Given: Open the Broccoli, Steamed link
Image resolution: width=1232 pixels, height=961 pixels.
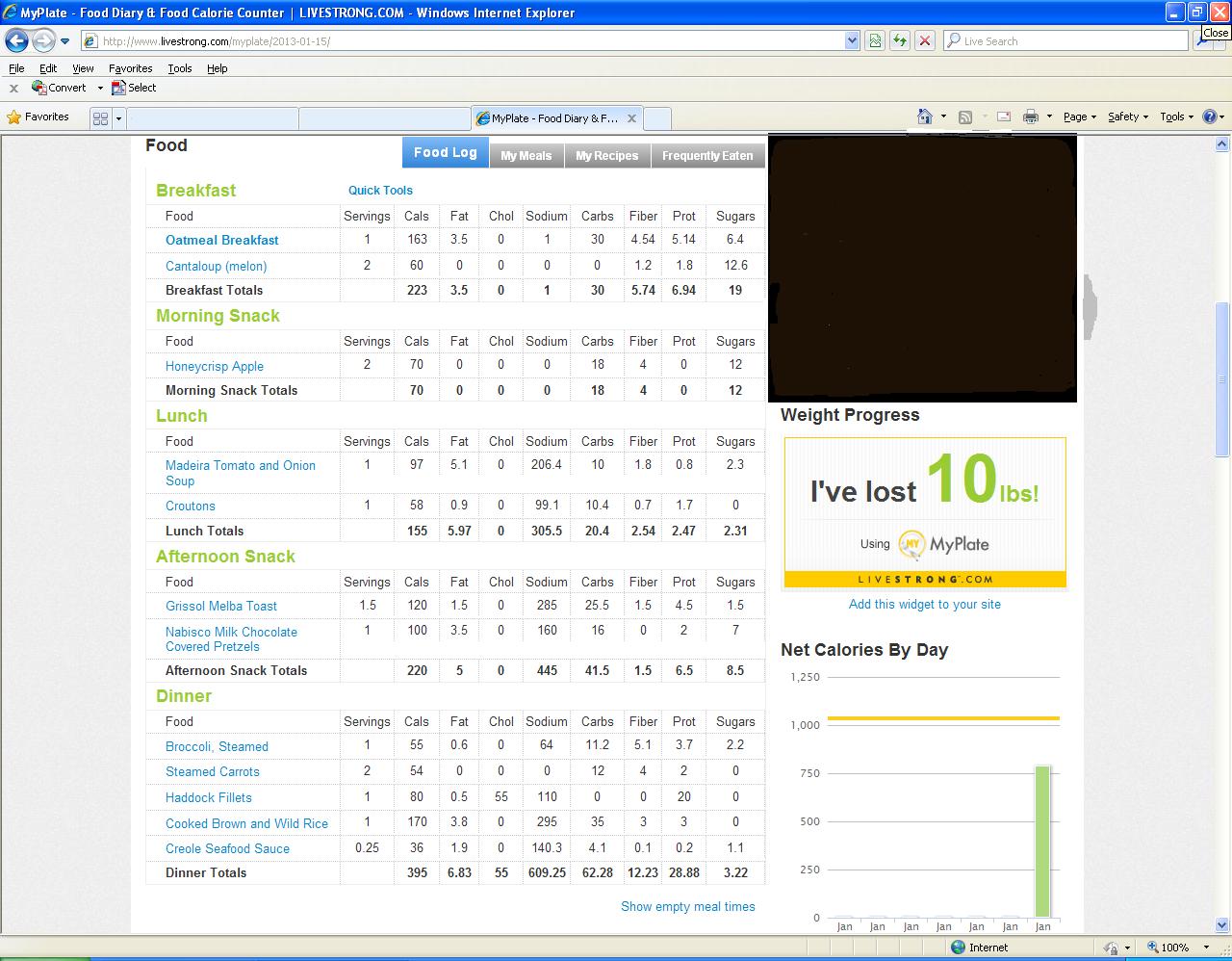Looking at the screenshot, I should pos(217,746).
